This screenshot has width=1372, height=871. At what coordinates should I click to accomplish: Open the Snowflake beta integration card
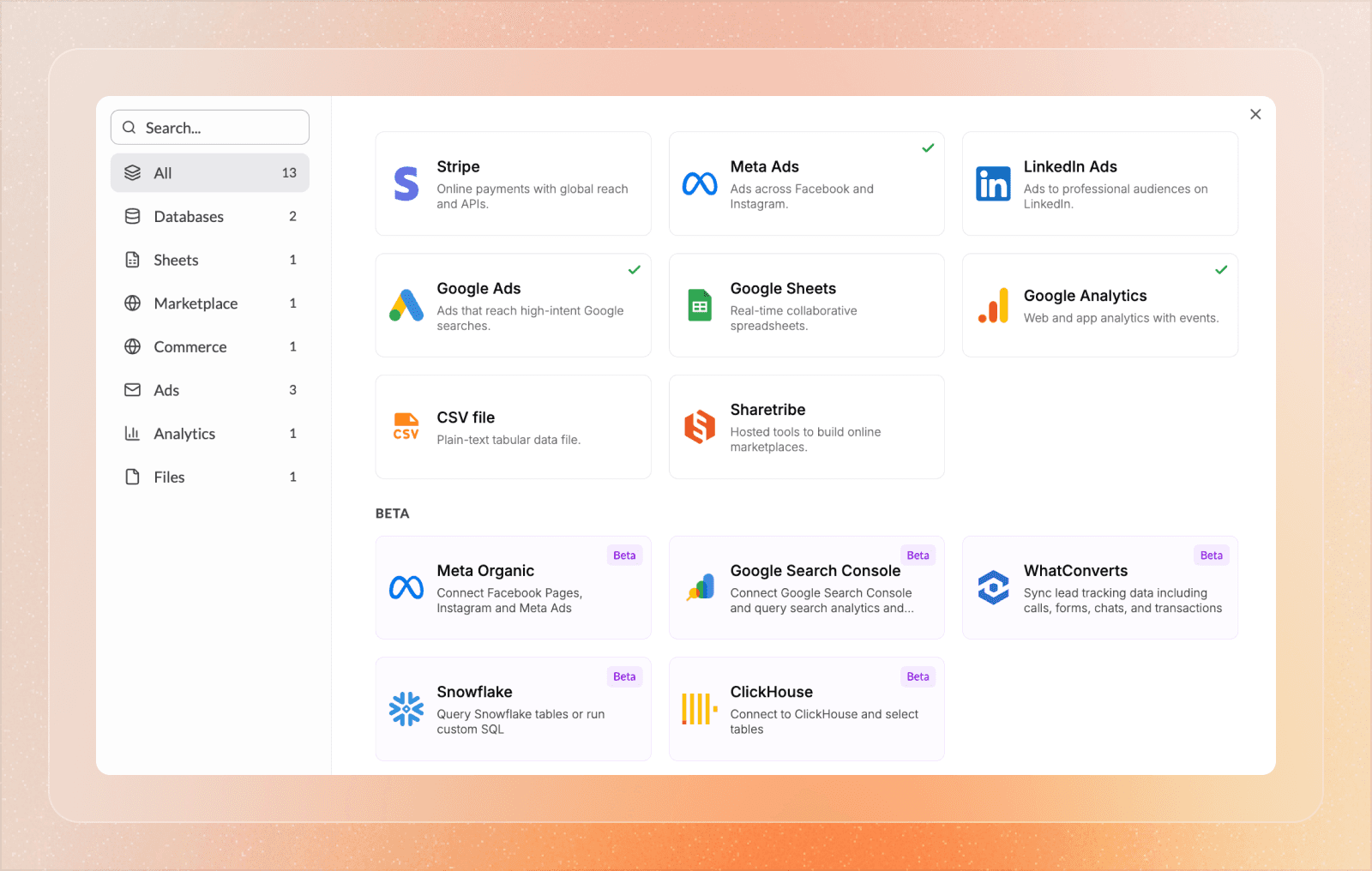(514, 709)
